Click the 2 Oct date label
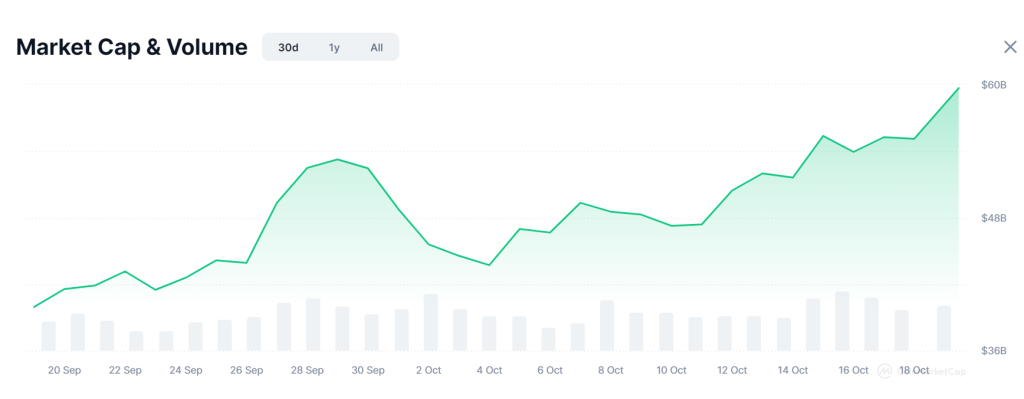Screen dimensions: 1024x399 click(x=429, y=370)
